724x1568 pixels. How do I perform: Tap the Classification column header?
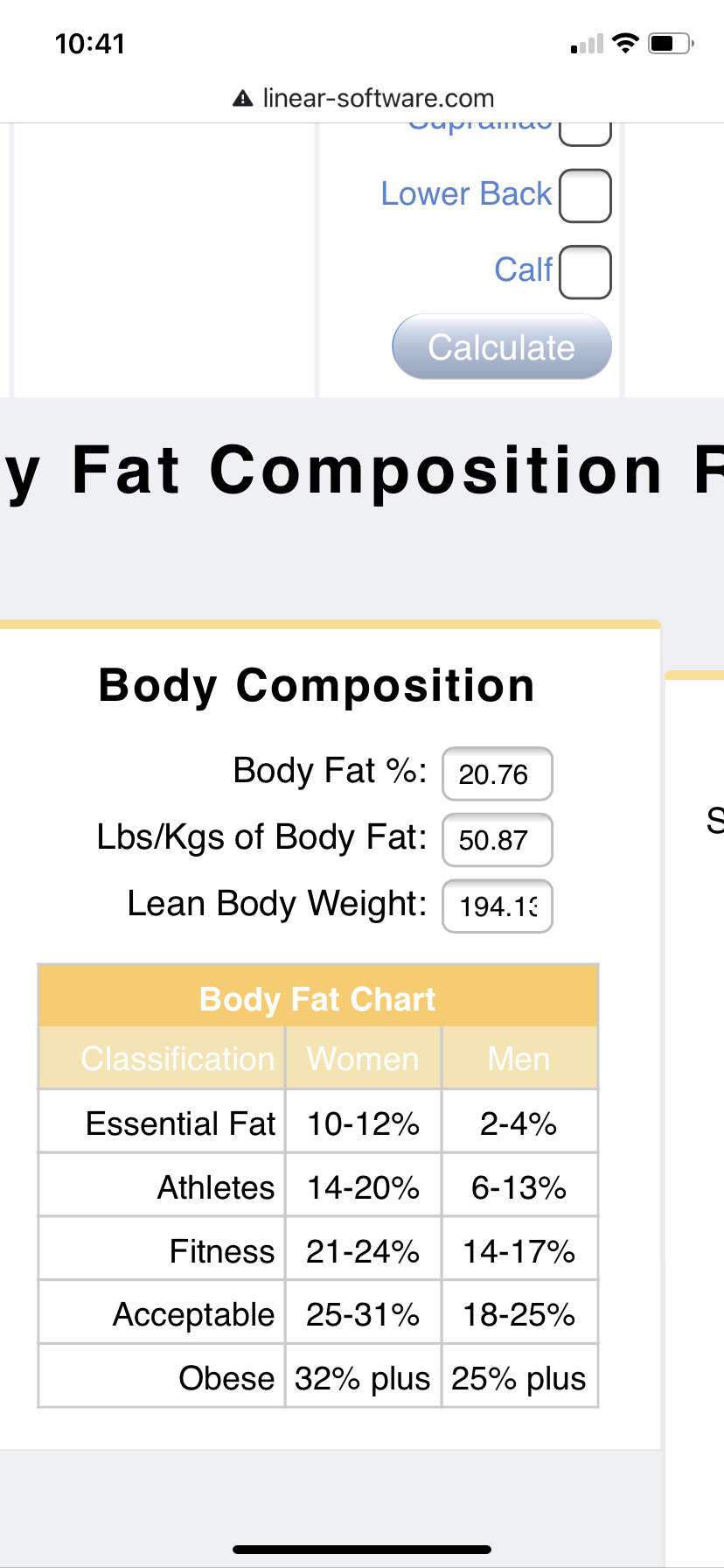click(x=177, y=1059)
